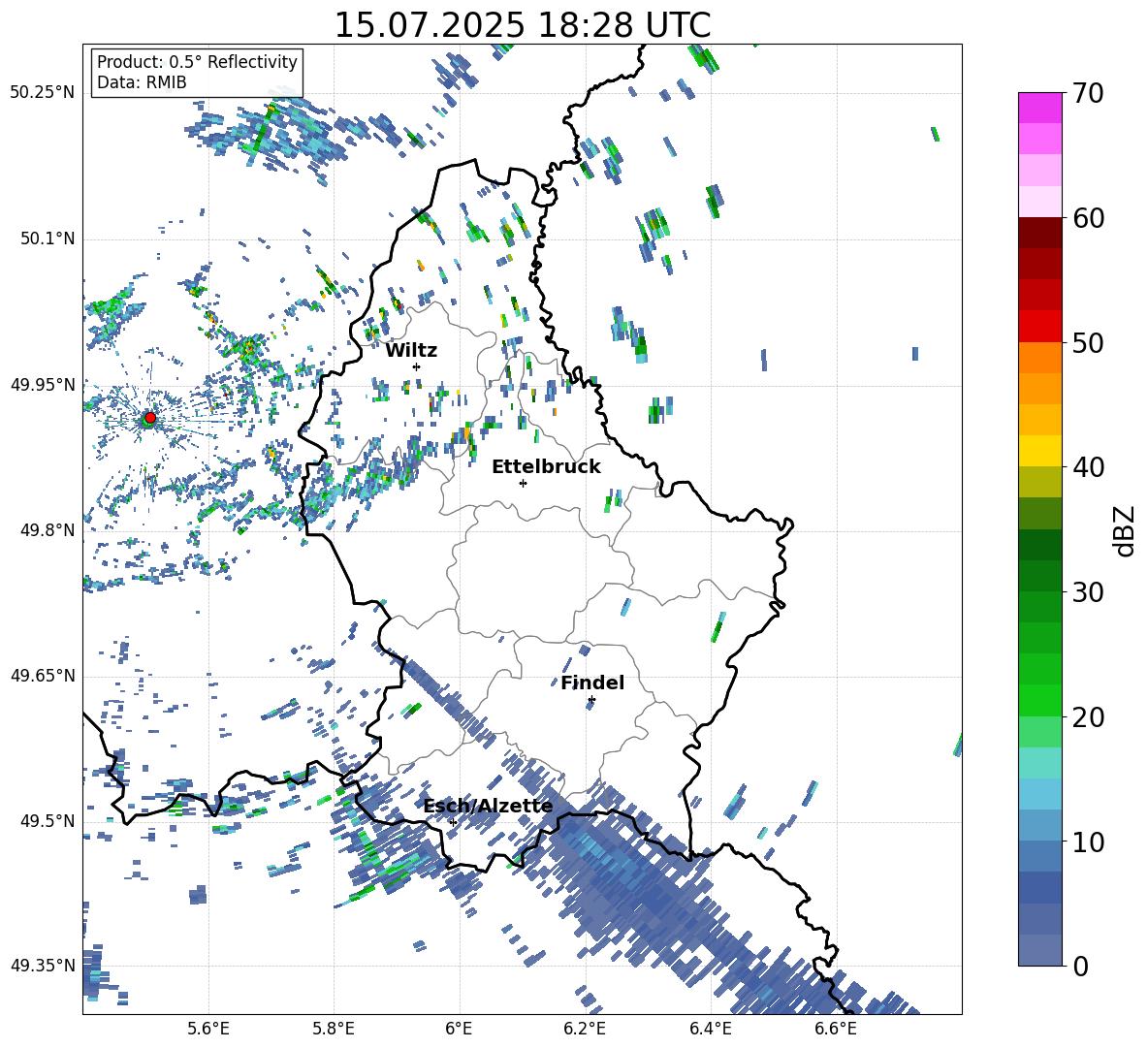Click the orange colorbar swatch below 50
The width and height of the screenshot is (1148, 1048).
[x=1039, y=357]
